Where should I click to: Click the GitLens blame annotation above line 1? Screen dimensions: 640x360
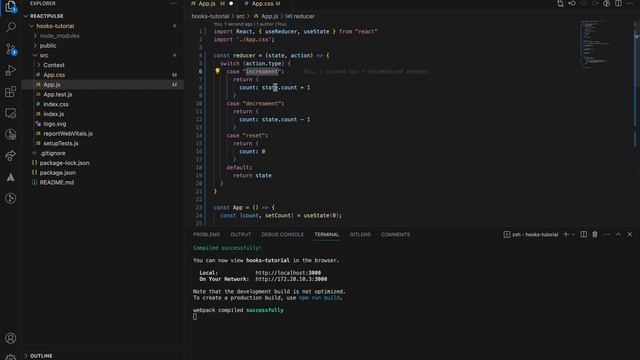(250, 24)
